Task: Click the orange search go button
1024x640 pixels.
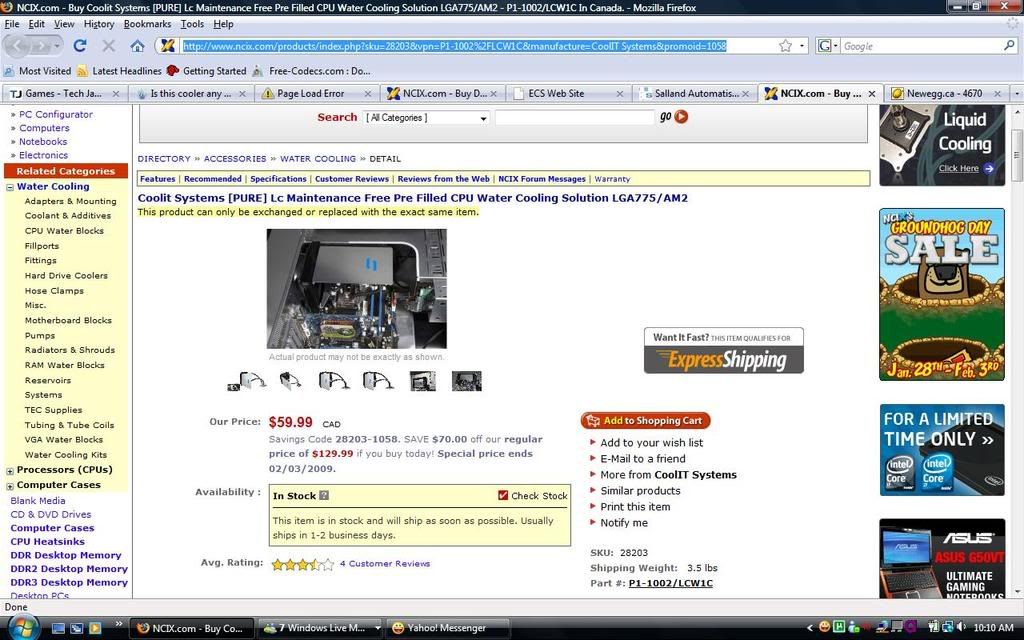Action: tap(681, 117)
